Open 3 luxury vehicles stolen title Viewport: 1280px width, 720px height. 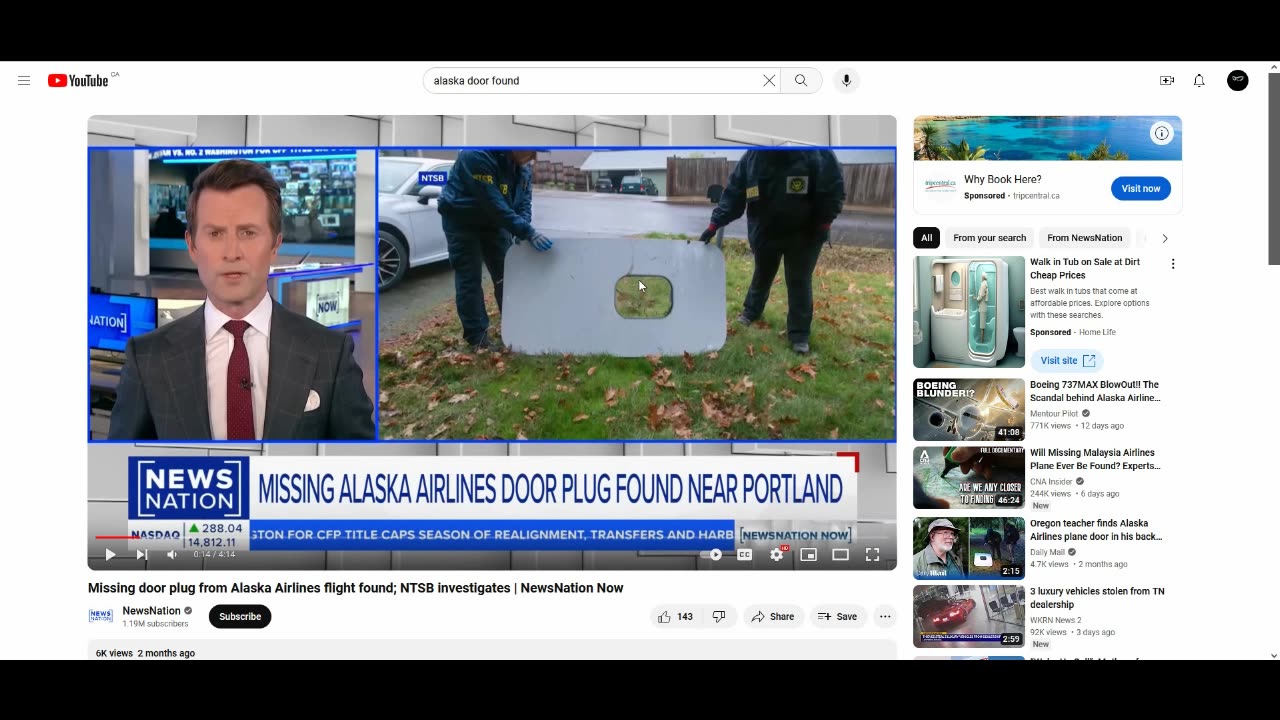tap(1097, 598)
